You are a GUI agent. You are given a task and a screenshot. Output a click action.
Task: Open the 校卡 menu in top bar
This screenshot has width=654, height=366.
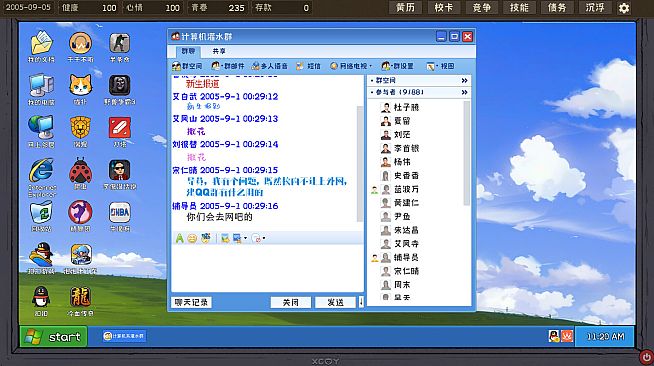[x=443, y=8]
